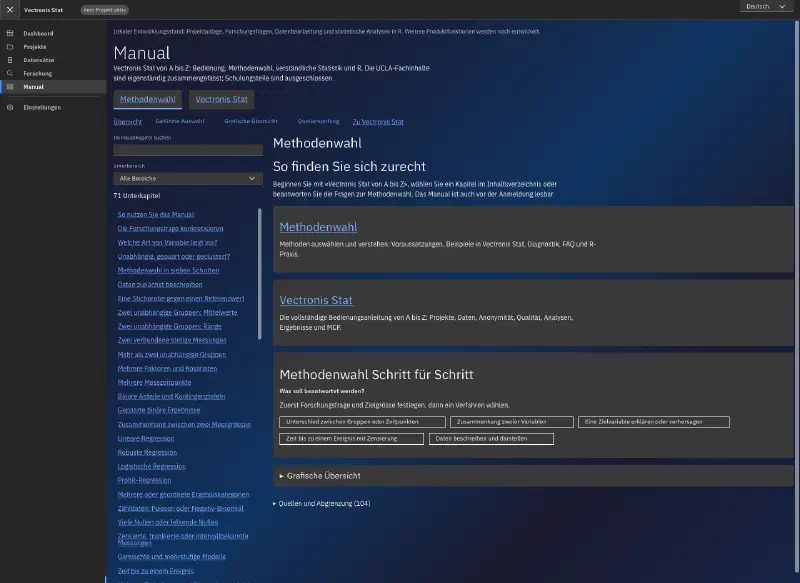This screenshot has width=800, height=583.
Task: Open Lineare Regression chapter
Action: pyautogui.click(x=146, y=439)
